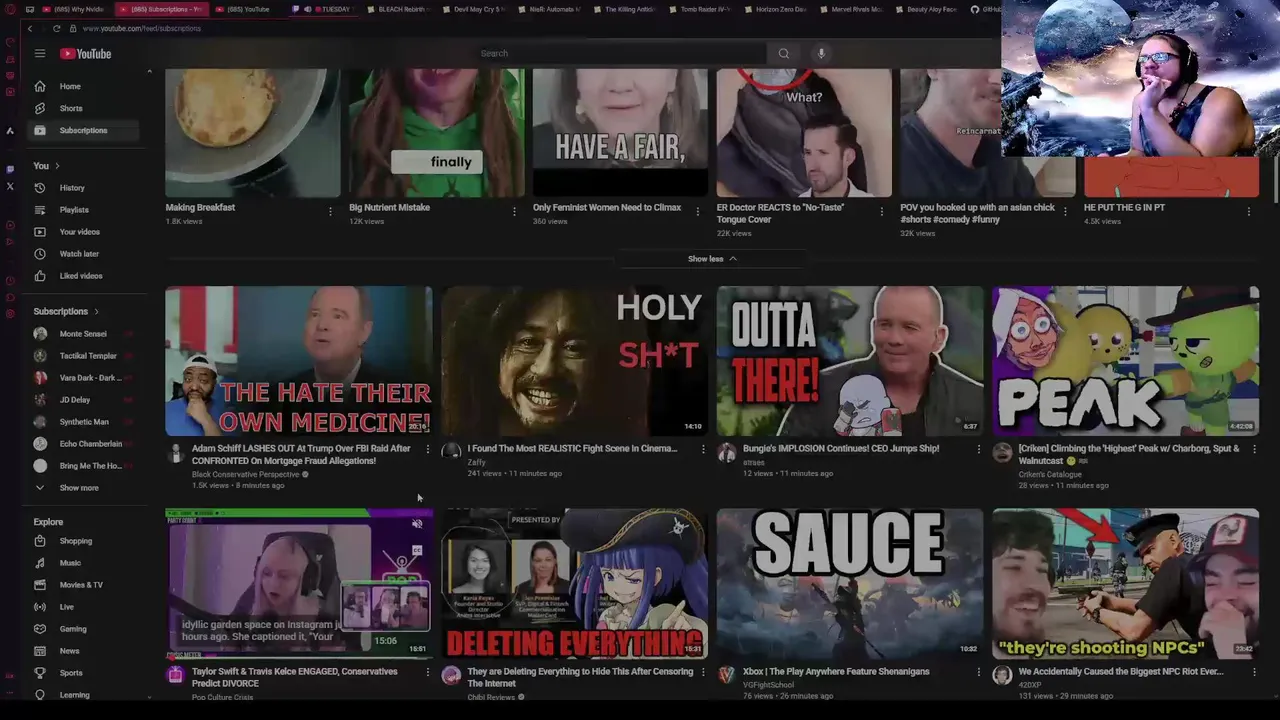The height and width of the screenshot is (720, 1280).
Task: Open Making Breakfast short
Action: (252, 133)
